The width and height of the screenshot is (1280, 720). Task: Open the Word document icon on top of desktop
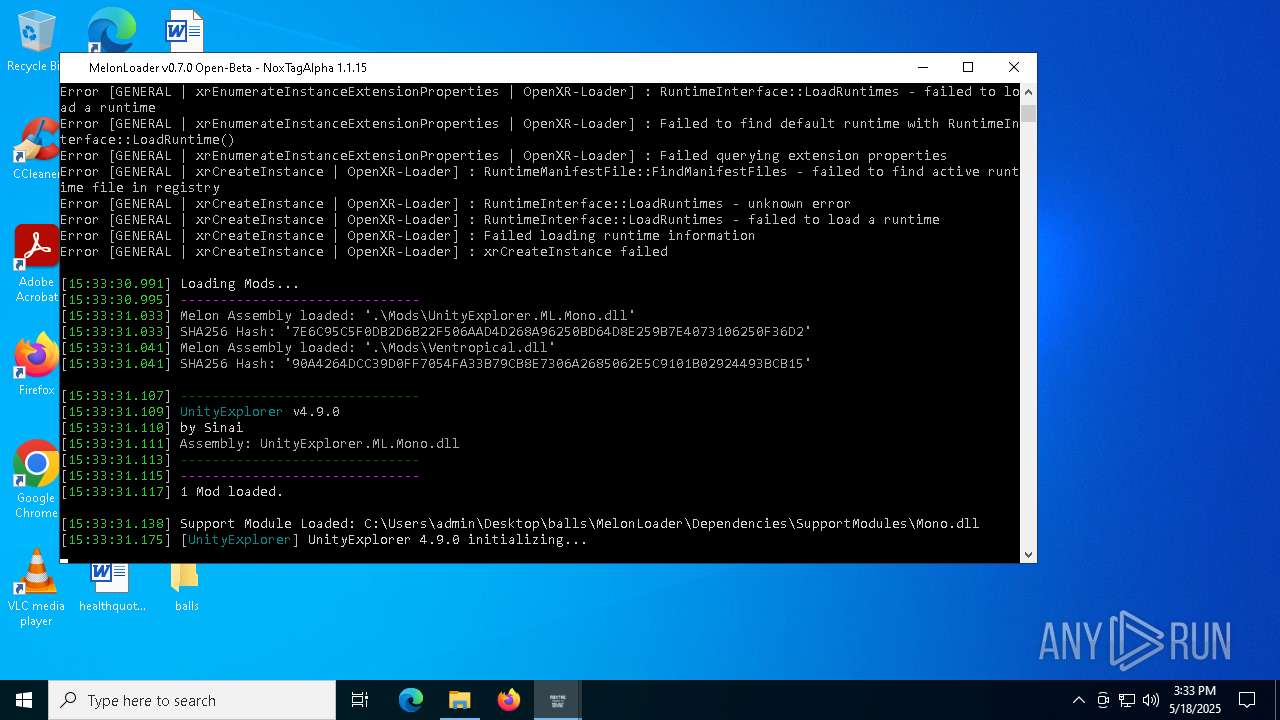click(x=184, y=30)
